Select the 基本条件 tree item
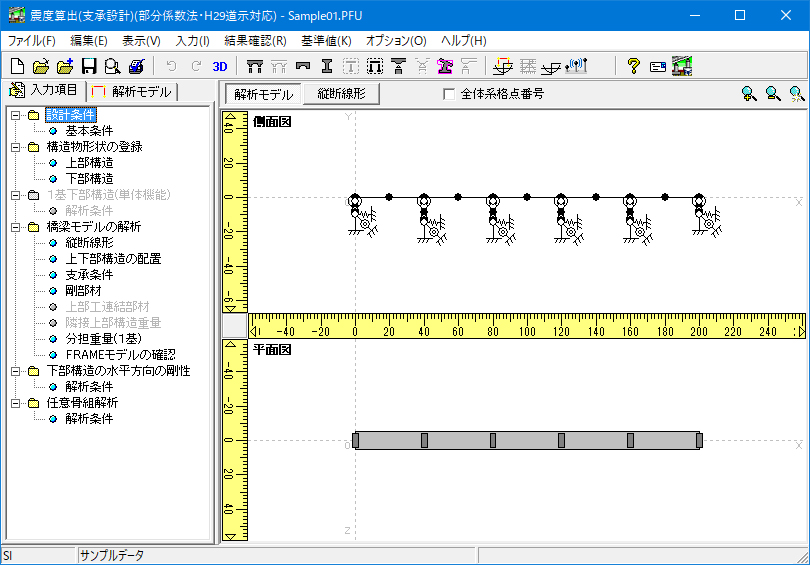 (x=89, y=131)
